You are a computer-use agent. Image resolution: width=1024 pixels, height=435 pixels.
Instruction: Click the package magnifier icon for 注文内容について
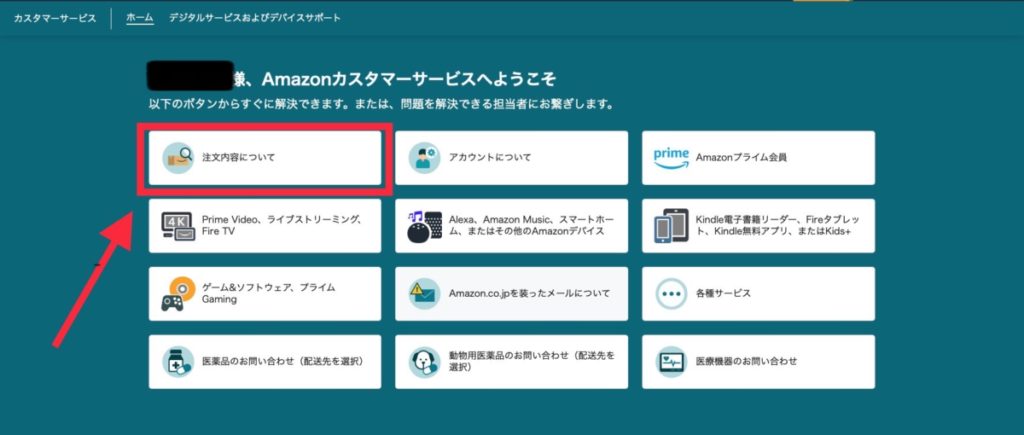(x=178, y=157)
